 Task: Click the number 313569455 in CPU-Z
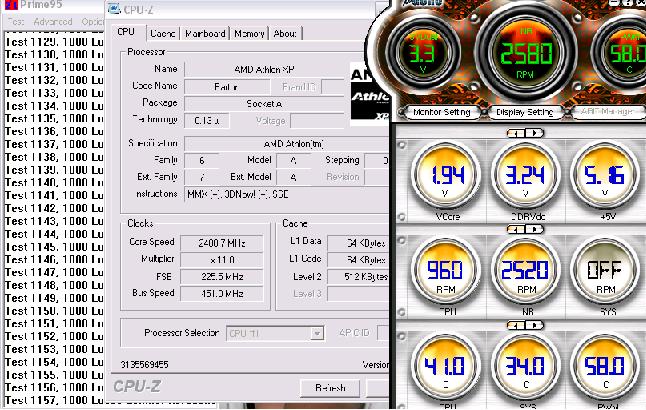coord(144,365)
